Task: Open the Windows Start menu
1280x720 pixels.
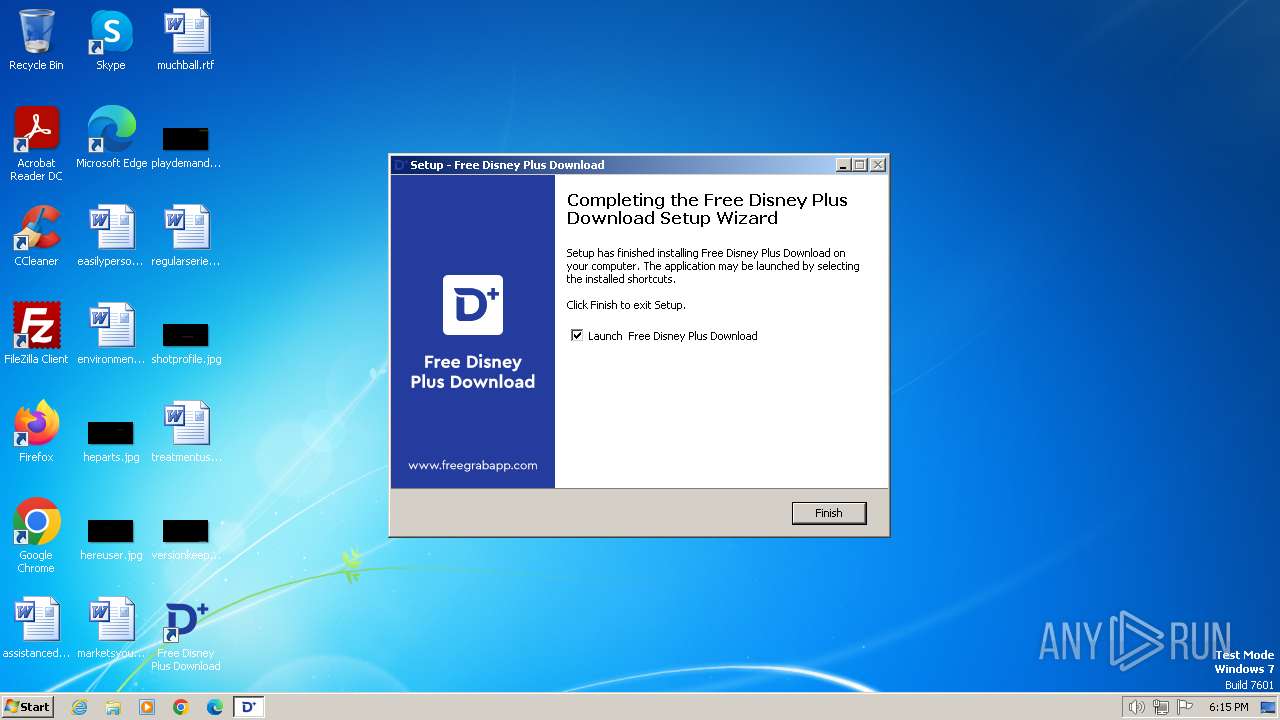Action: tap(27, 706)
